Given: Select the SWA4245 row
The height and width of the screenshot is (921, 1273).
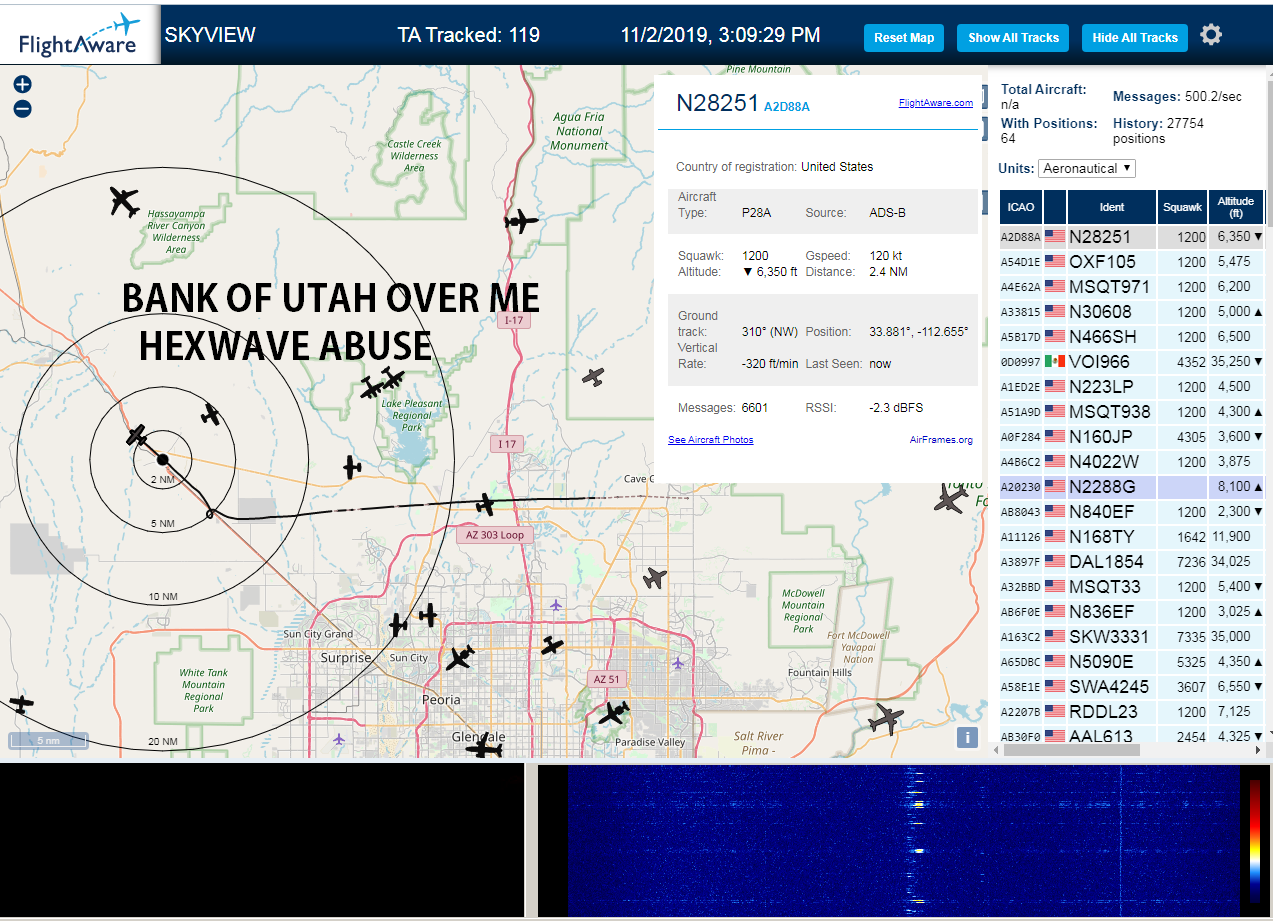Looking at the screenshot, I should (x=1132, y=687).
